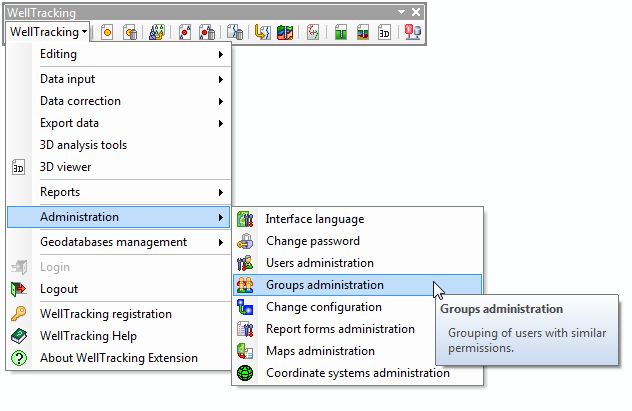Expand the Editing submenu arrow

[220, 54]
